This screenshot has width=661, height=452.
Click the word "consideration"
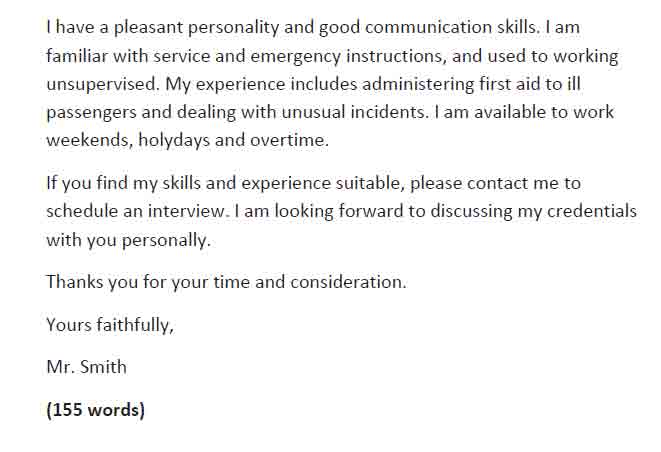(x=347, y=282)
